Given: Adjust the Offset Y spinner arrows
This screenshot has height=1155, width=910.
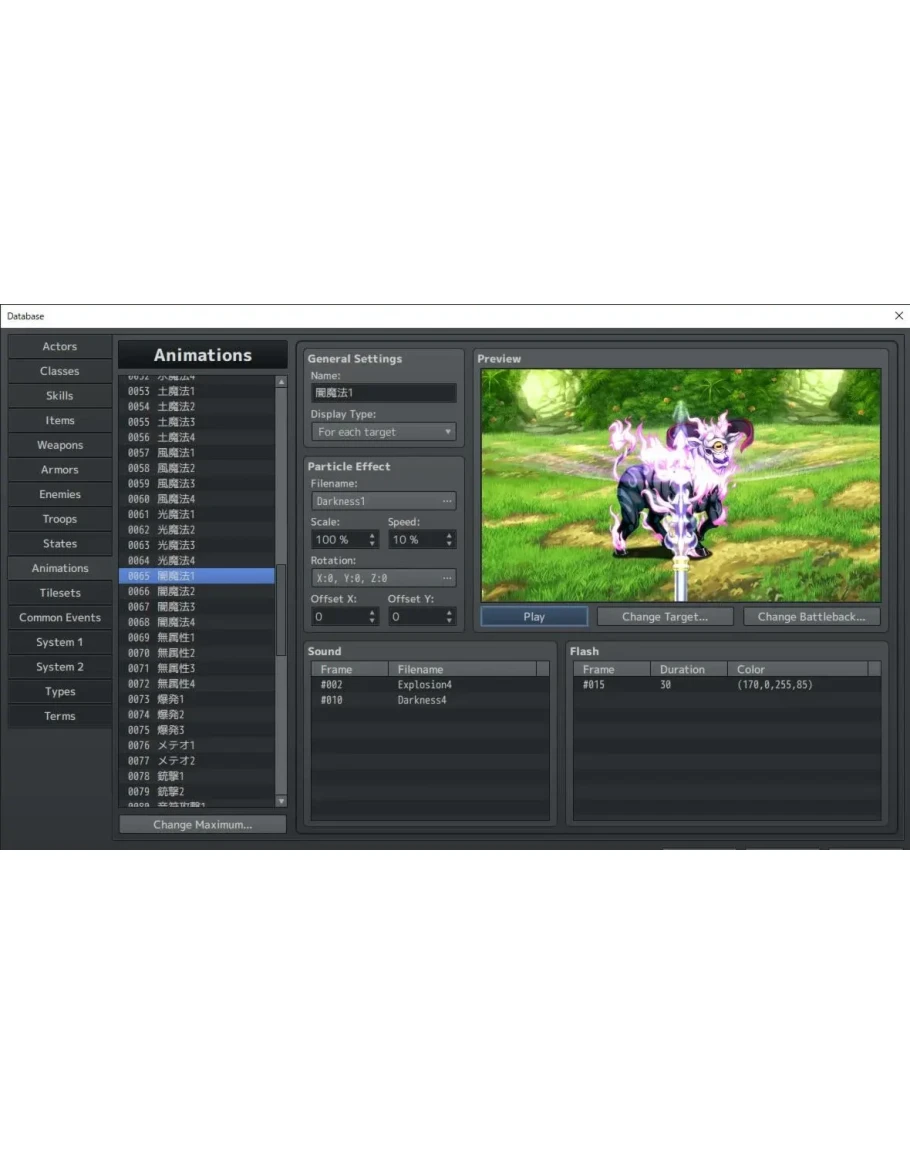Looking at the screenshot, I should click(x=449, y=617).
